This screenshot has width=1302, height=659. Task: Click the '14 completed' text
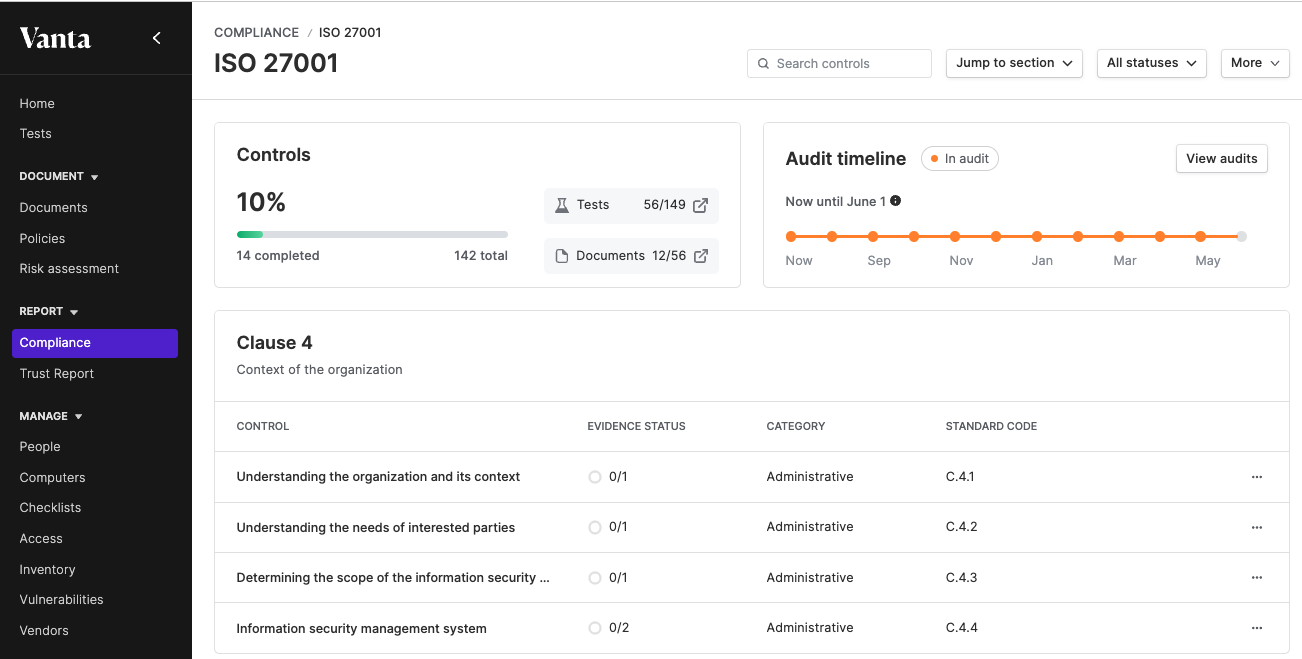(278, 256)
